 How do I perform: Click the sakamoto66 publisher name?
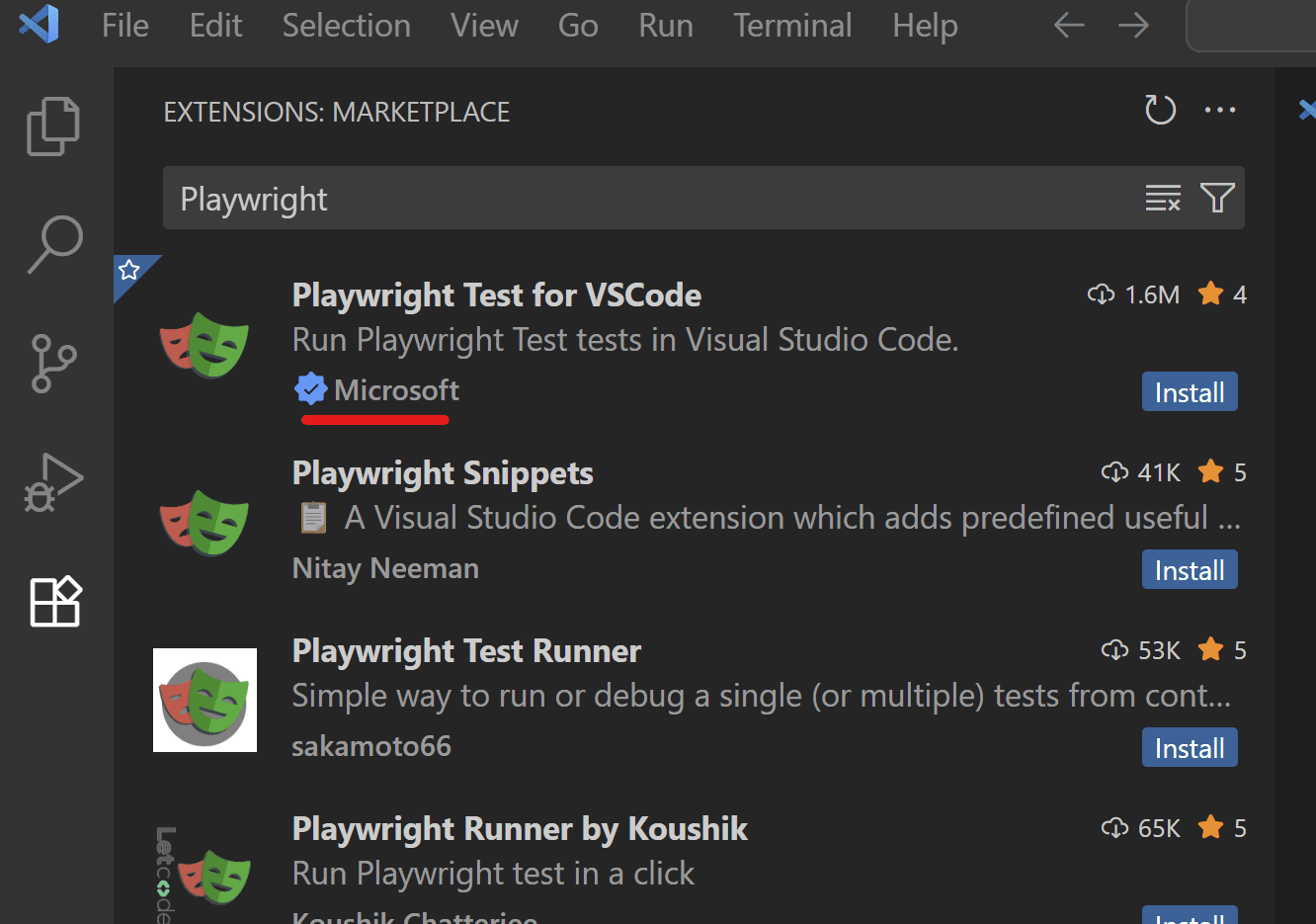[371, 746]
